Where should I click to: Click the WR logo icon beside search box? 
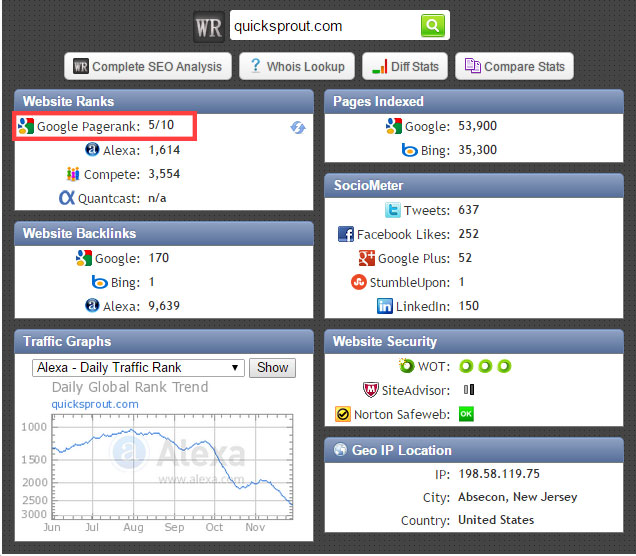209,27
